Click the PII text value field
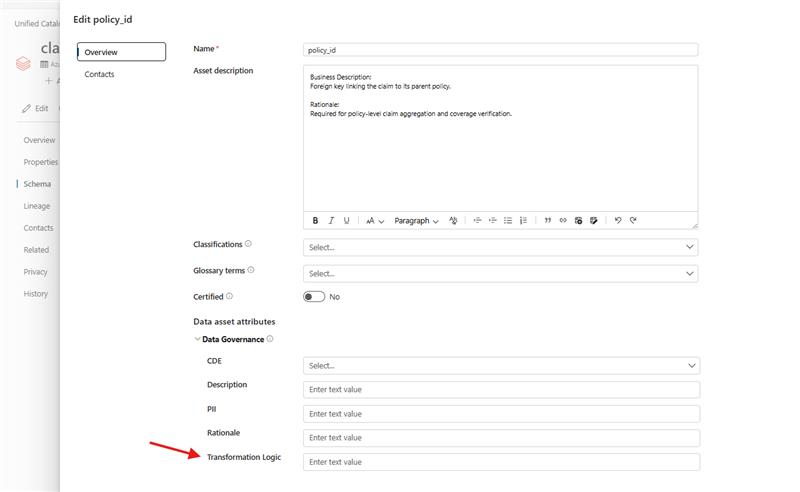 point(501,414)
